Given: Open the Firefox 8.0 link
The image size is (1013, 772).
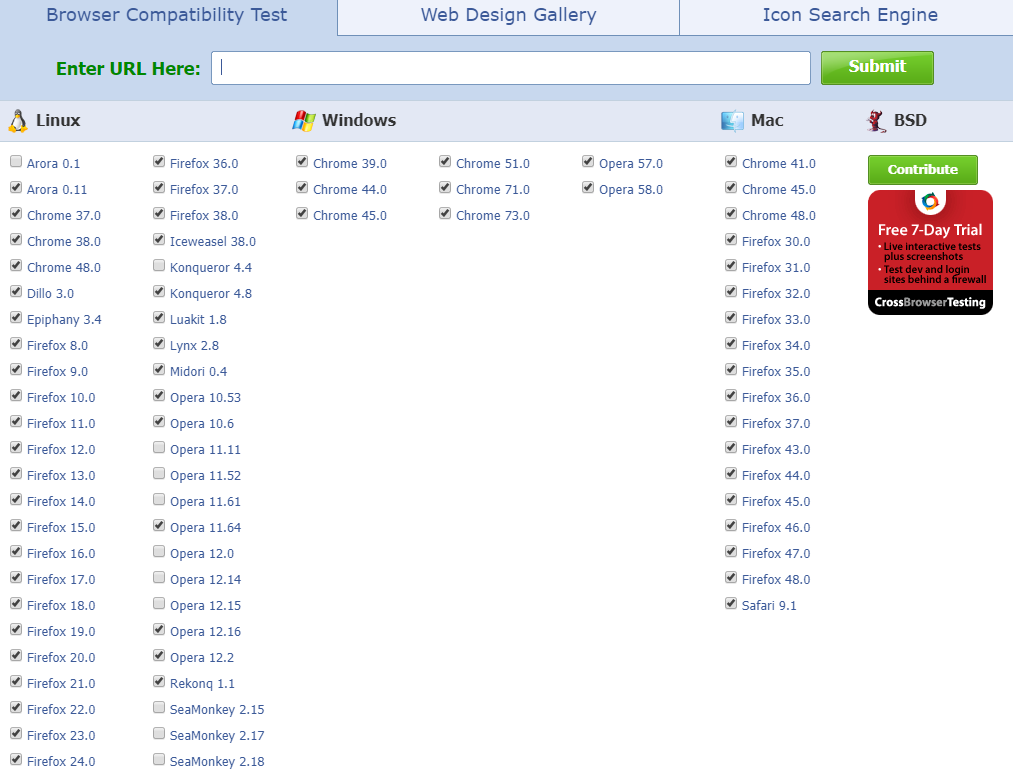Looking at the screenshot, I should [57, 346].
